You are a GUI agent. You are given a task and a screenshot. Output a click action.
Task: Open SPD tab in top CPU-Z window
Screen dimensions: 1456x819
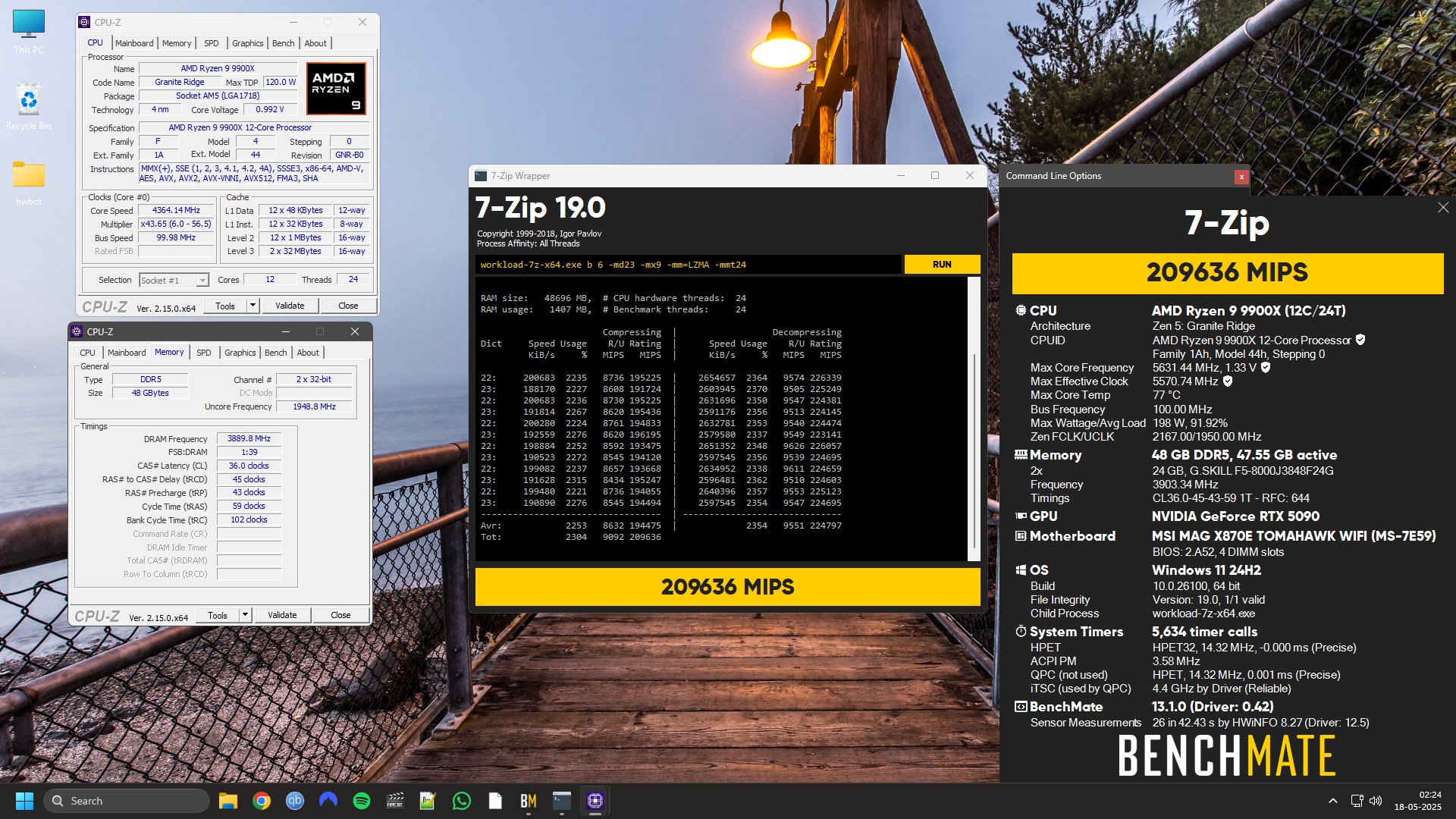point(212,43)
